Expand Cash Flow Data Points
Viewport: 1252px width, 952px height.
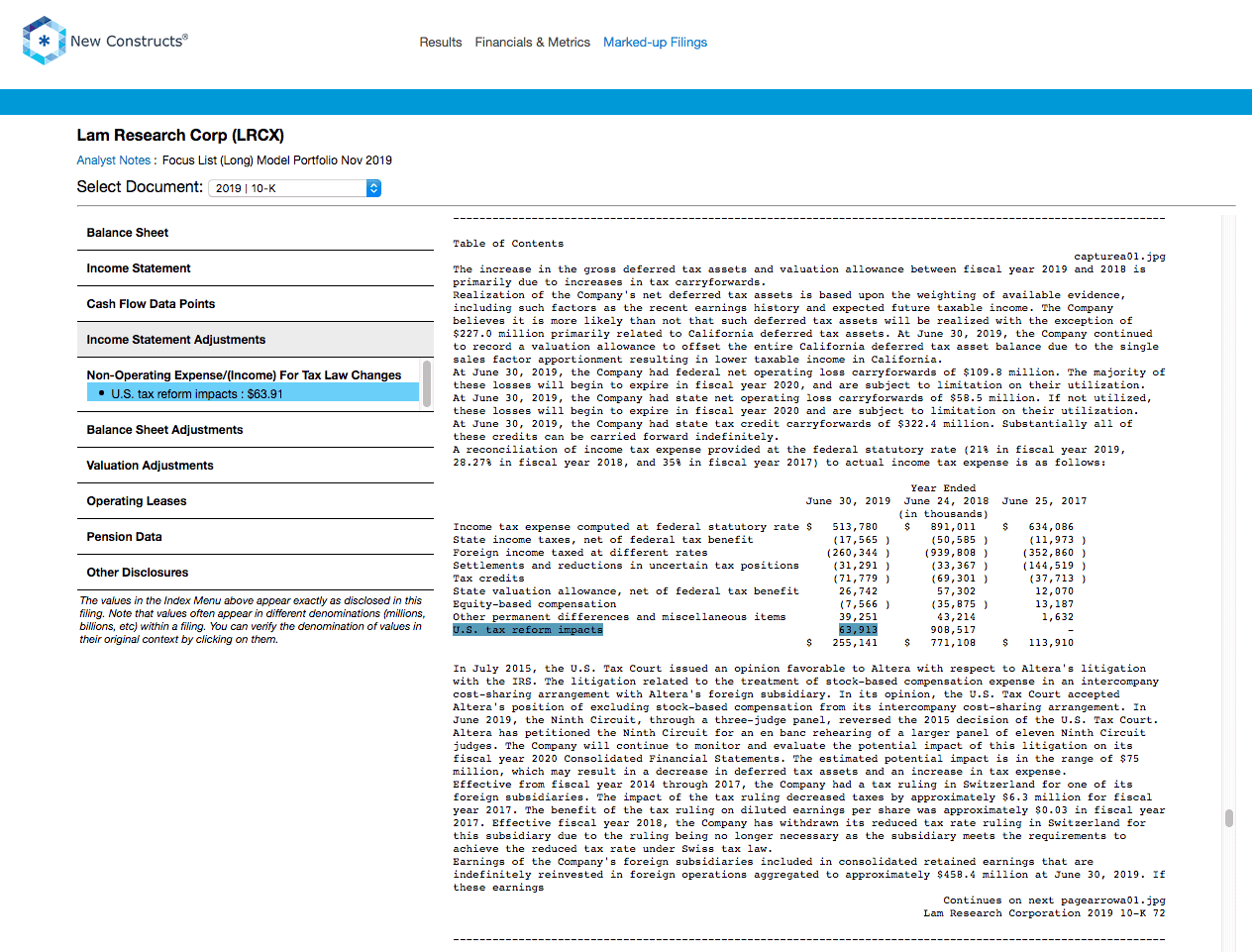[x=256, y=304]
